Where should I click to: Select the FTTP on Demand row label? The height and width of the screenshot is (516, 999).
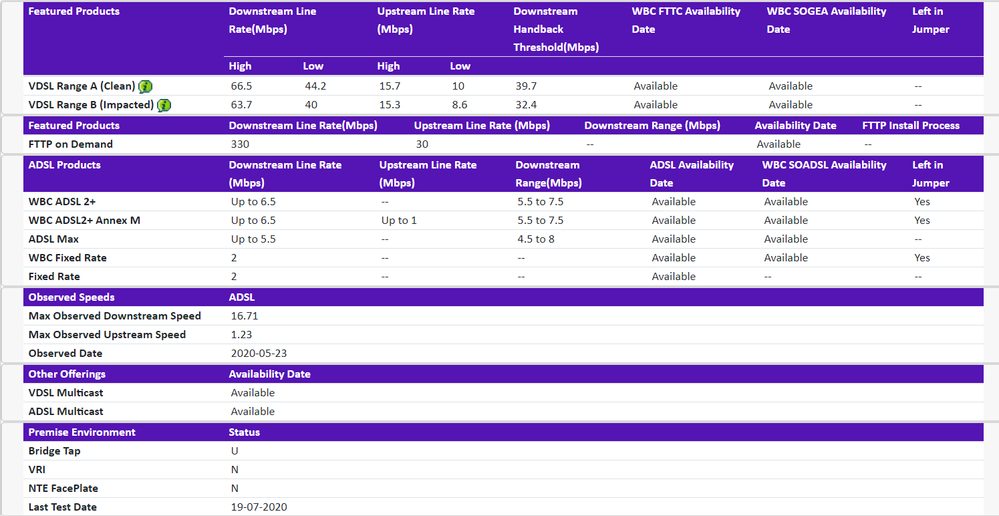click(70, 144)
